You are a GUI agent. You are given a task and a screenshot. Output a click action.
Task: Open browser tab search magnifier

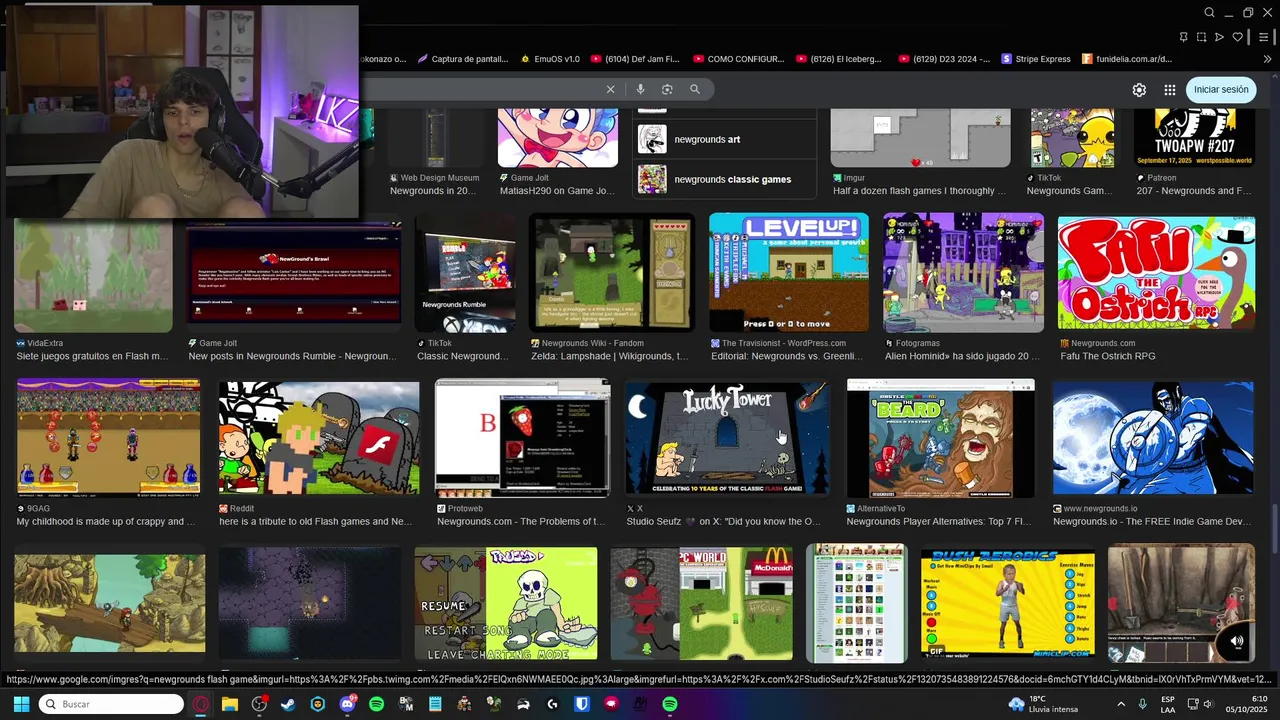[x=1209, y=13]
